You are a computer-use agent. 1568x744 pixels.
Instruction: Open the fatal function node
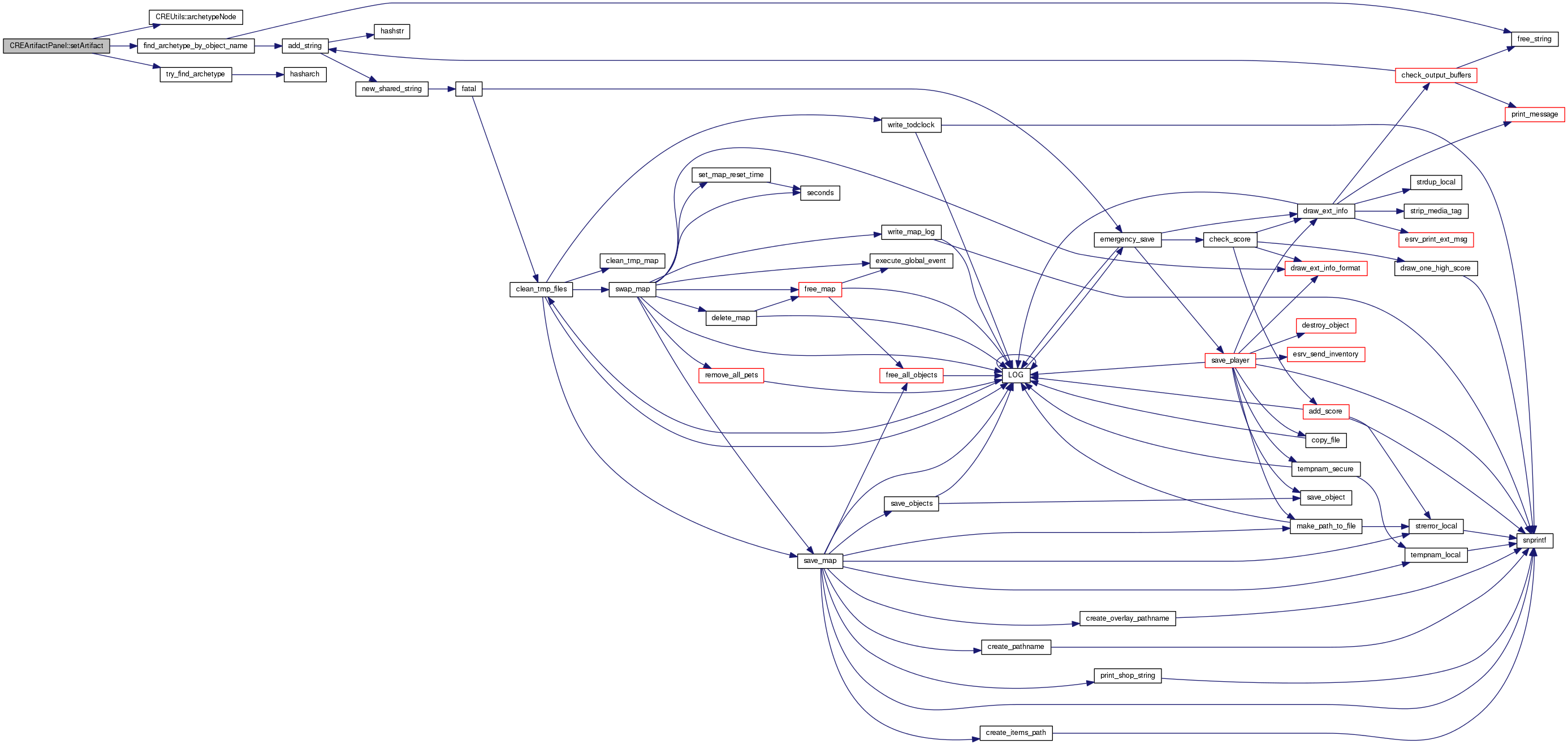[469, 89]
